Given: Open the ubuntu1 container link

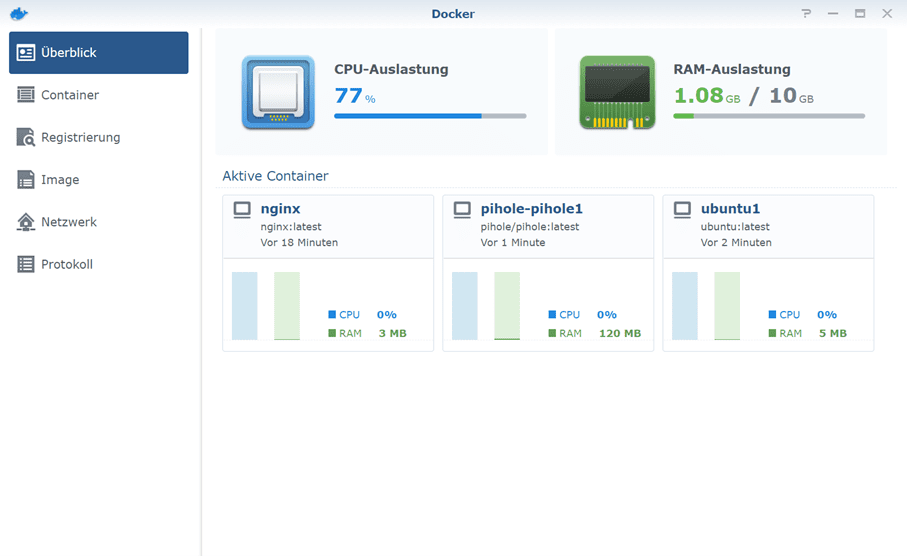Looking at the screenshot, I should 731,208.
